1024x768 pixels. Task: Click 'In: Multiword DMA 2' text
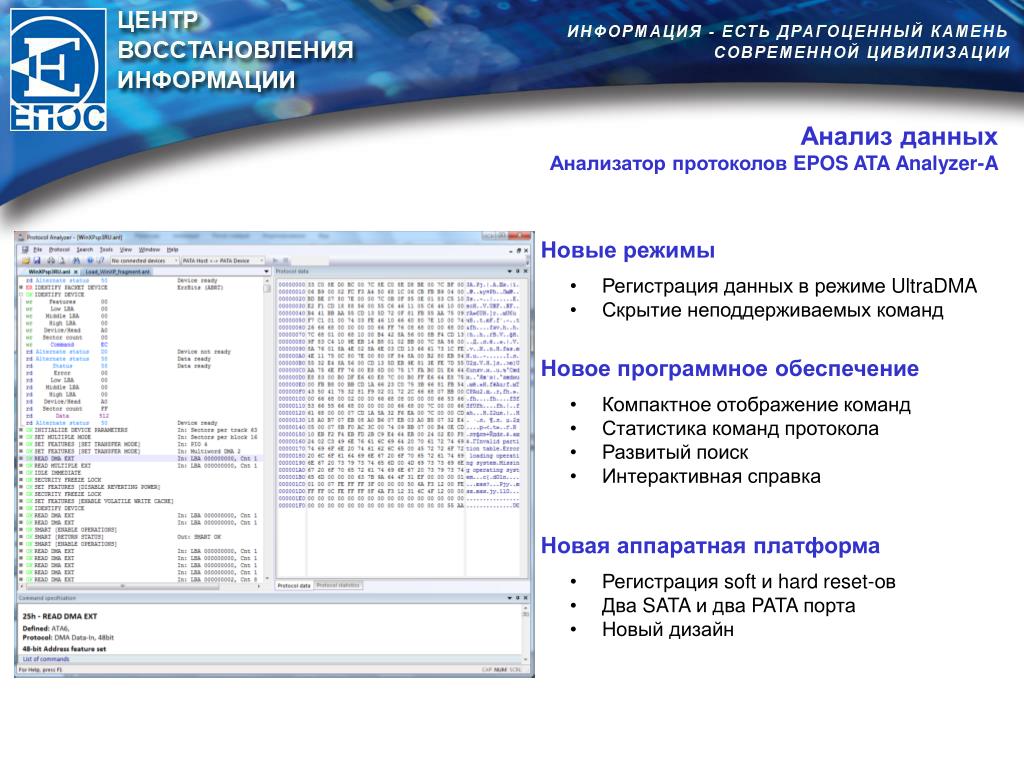208,451
